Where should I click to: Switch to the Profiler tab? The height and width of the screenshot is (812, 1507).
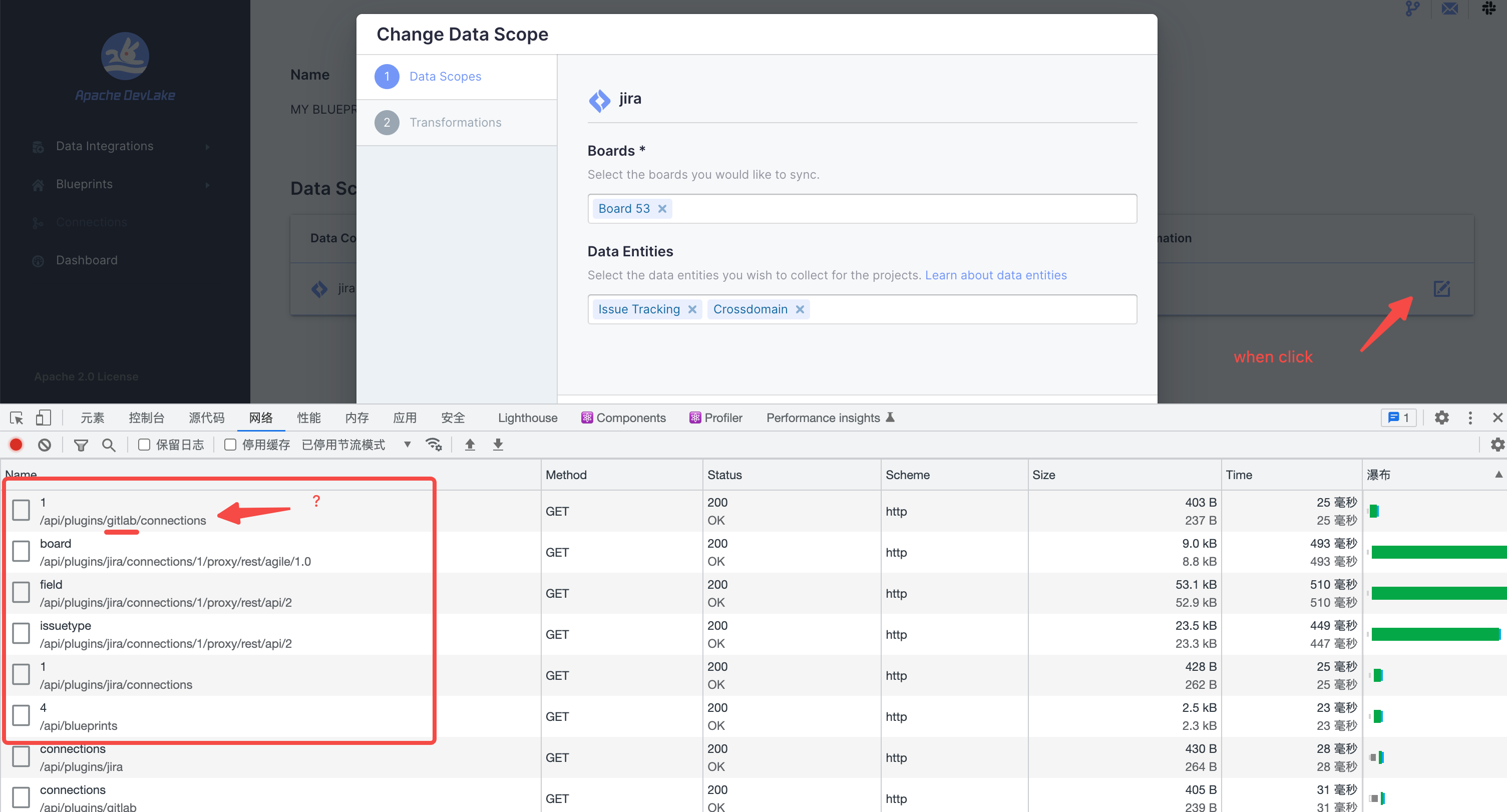(722, 418)
